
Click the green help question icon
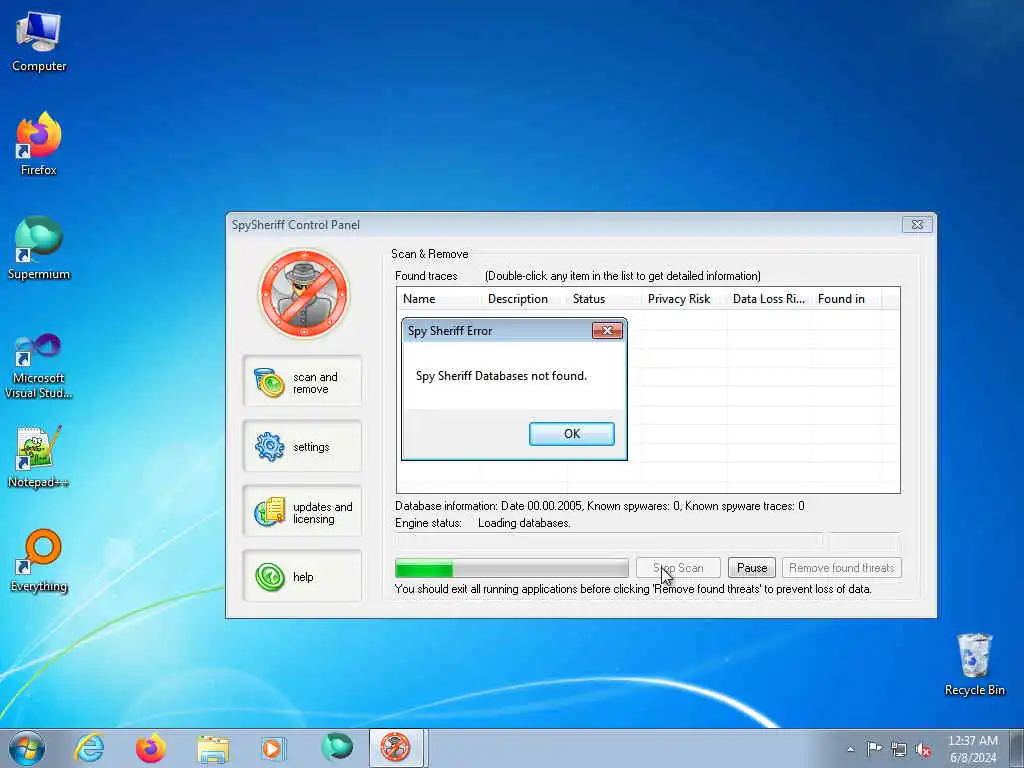[270, 577]
